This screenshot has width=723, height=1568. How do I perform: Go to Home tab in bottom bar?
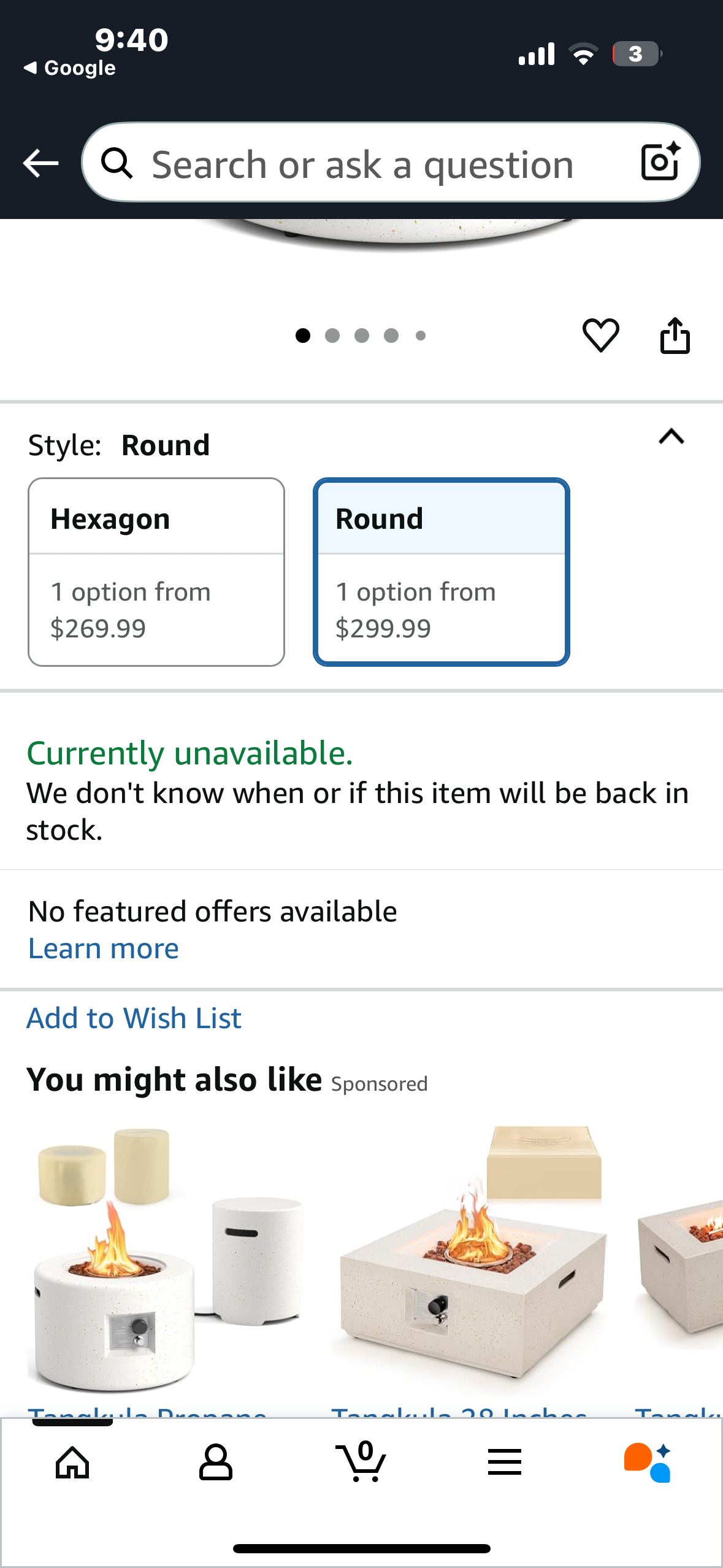(72, 1462)
